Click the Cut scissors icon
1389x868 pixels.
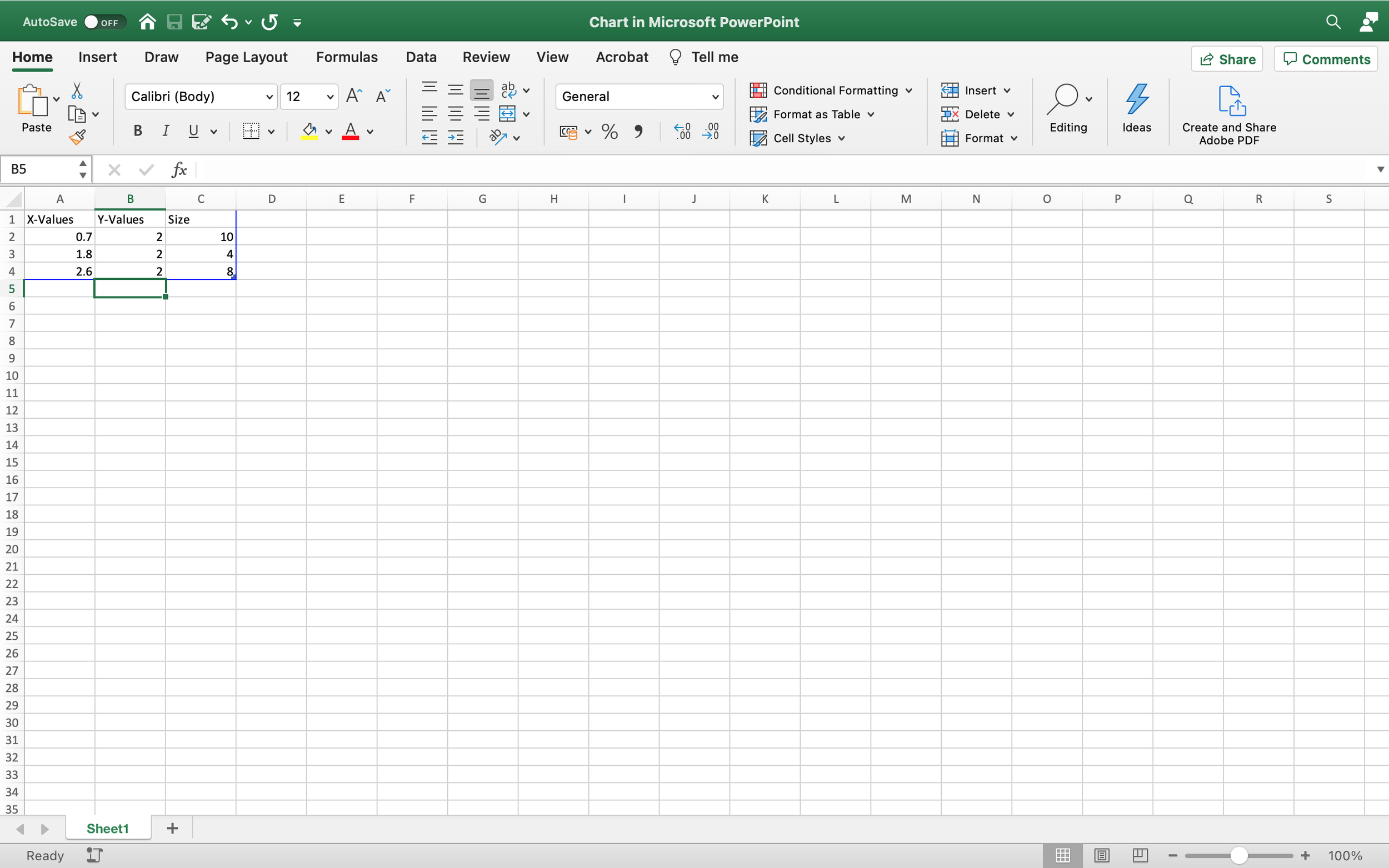tap(77, 90)
